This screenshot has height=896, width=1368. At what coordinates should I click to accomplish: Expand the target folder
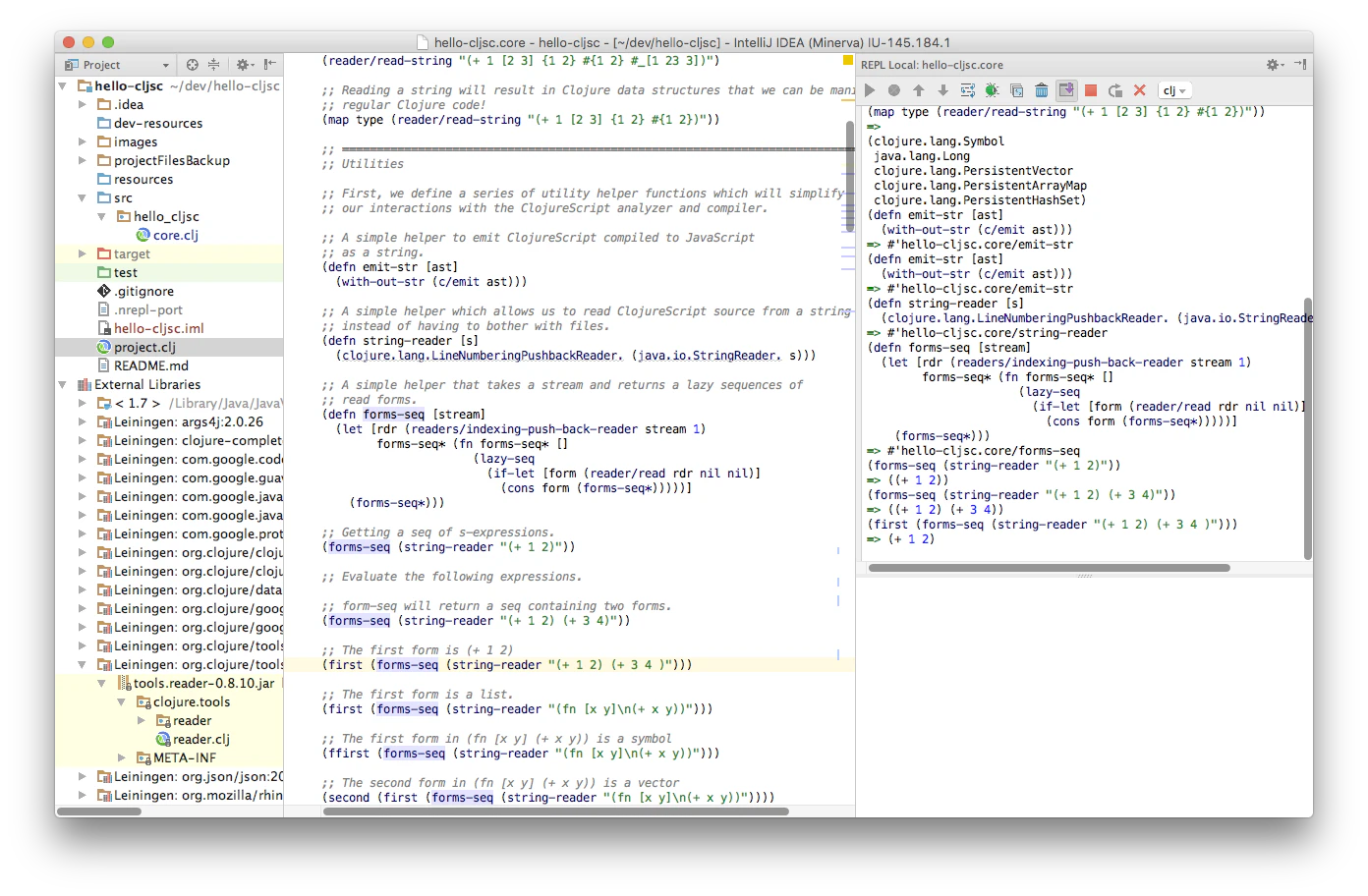84,253
